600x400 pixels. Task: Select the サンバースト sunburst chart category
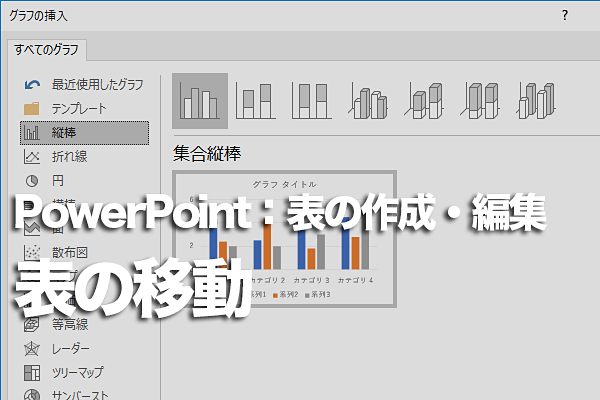84,394
